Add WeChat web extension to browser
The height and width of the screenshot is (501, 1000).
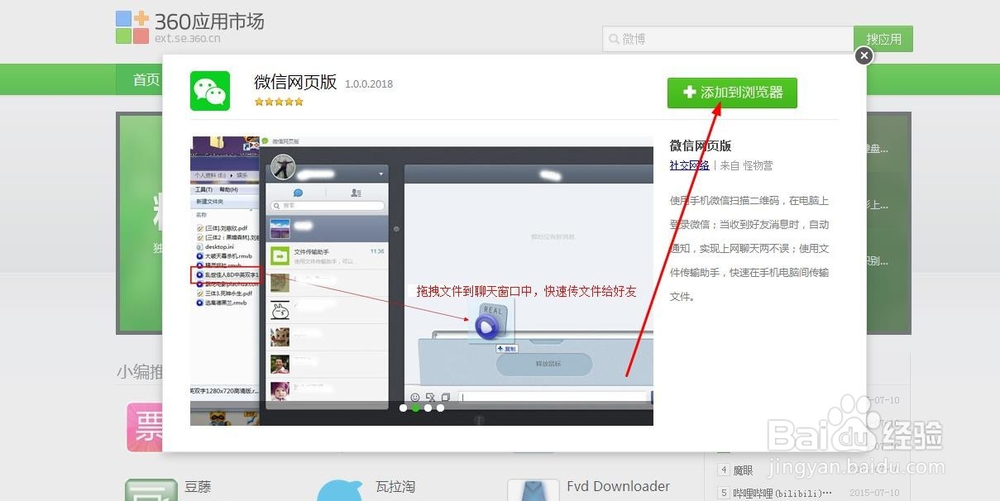(732, 92)
